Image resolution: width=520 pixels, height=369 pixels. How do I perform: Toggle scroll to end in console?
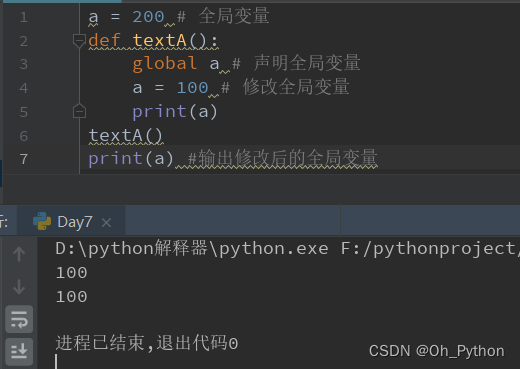coord(19,352)
